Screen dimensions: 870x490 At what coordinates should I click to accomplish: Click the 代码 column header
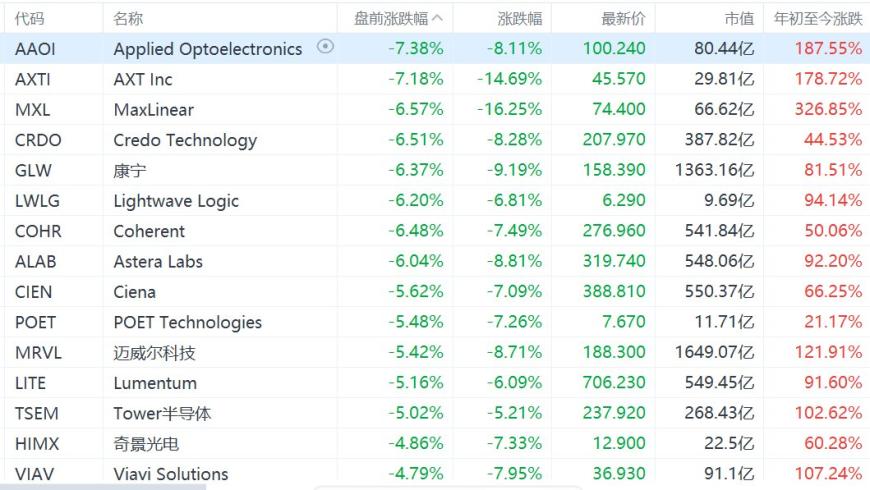click(x=29, y=19)
